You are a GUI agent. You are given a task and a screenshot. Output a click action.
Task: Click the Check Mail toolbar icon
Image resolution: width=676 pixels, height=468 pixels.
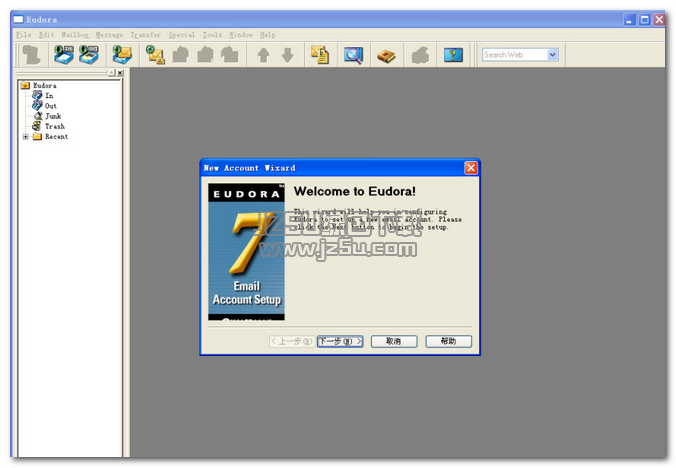coord(122,55)
